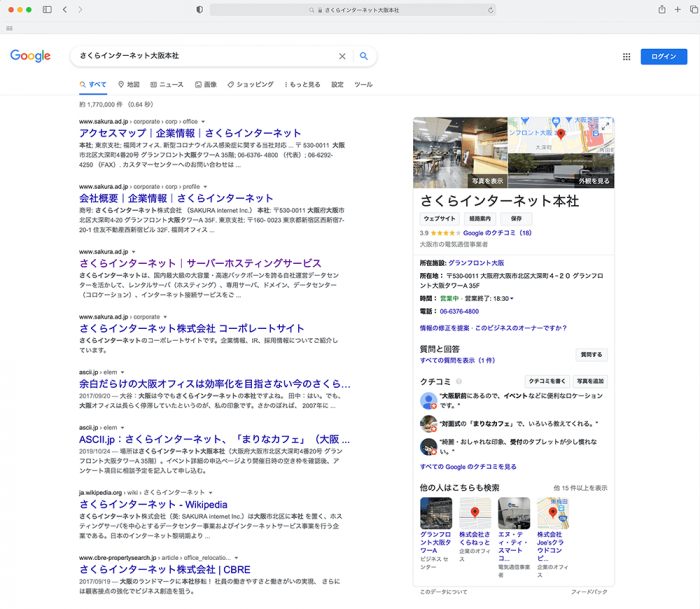Open the 会社概要 search result link

pyautogui.click(x=176, y=198)
